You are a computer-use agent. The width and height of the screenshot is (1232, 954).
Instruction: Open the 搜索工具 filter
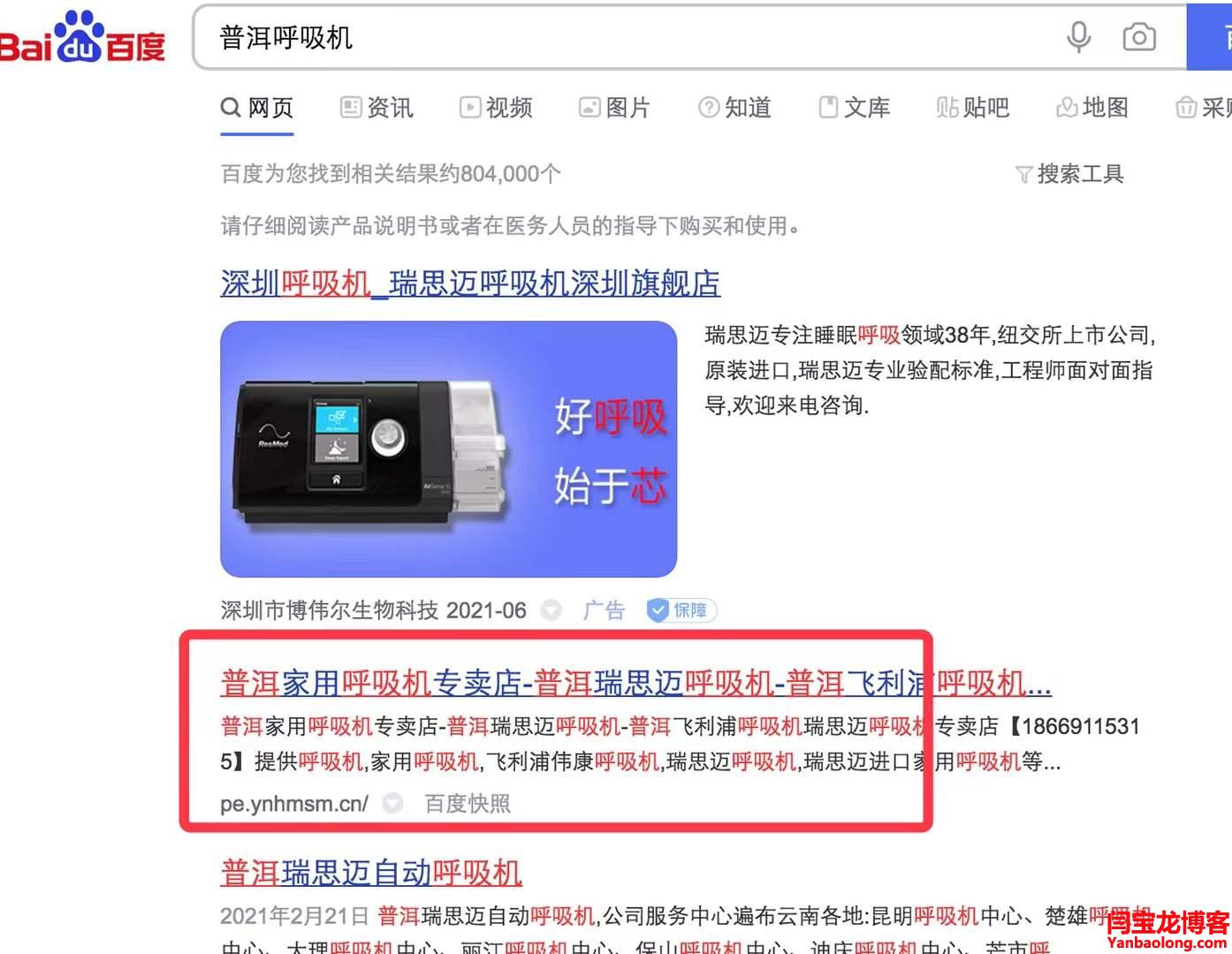(x=1069, y=174)
